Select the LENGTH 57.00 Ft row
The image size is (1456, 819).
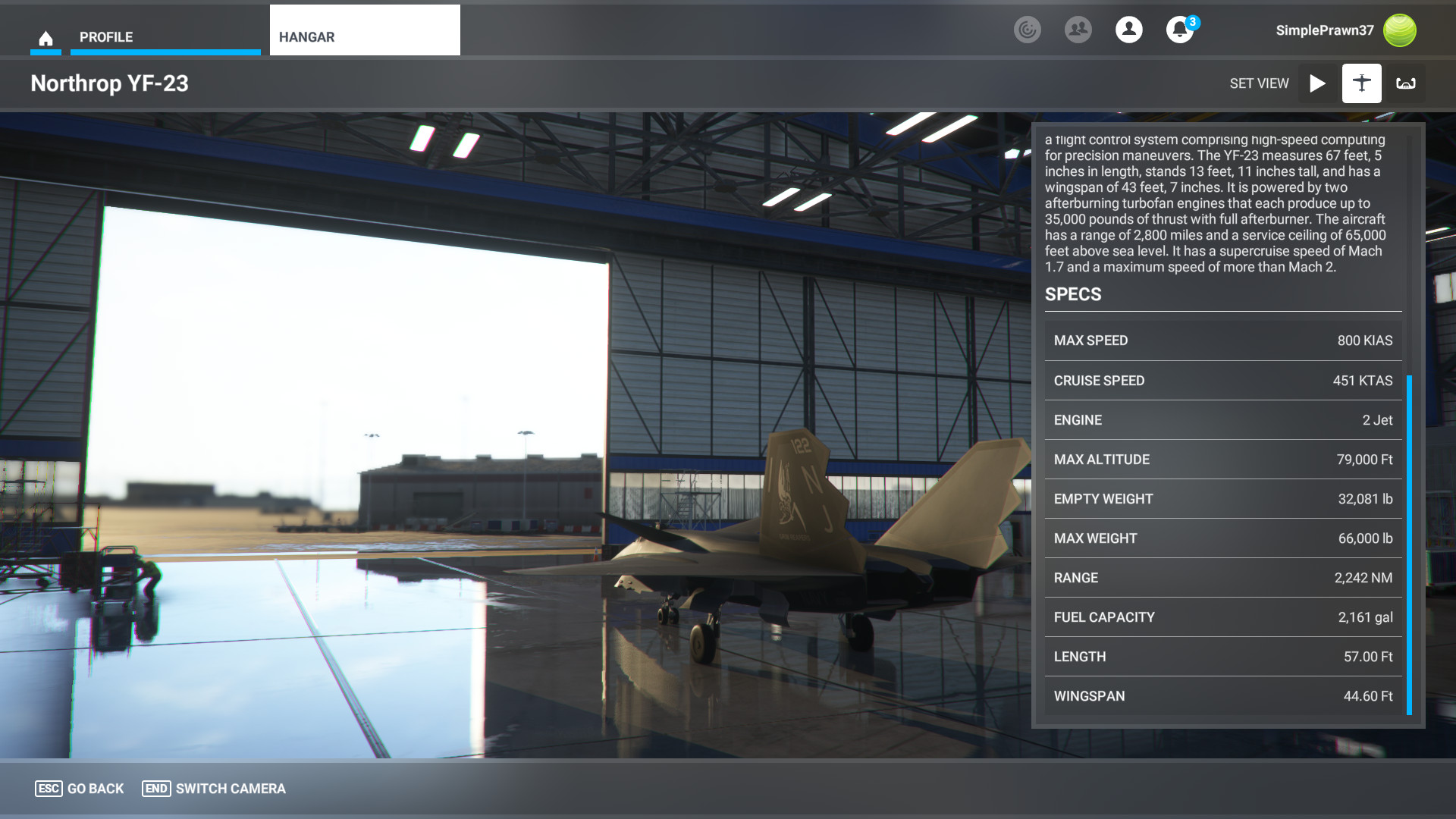tap(1223, 657)
